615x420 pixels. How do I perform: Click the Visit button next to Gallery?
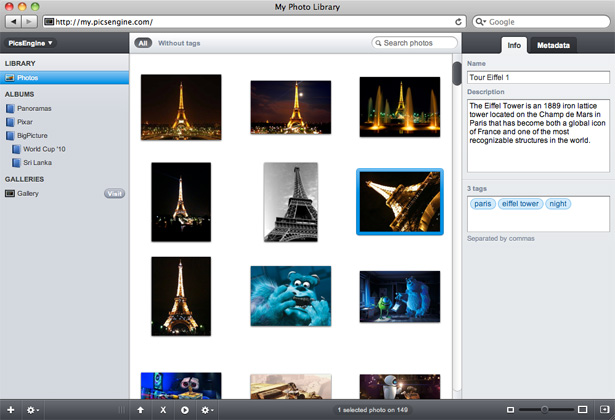[x=115, y=193]
